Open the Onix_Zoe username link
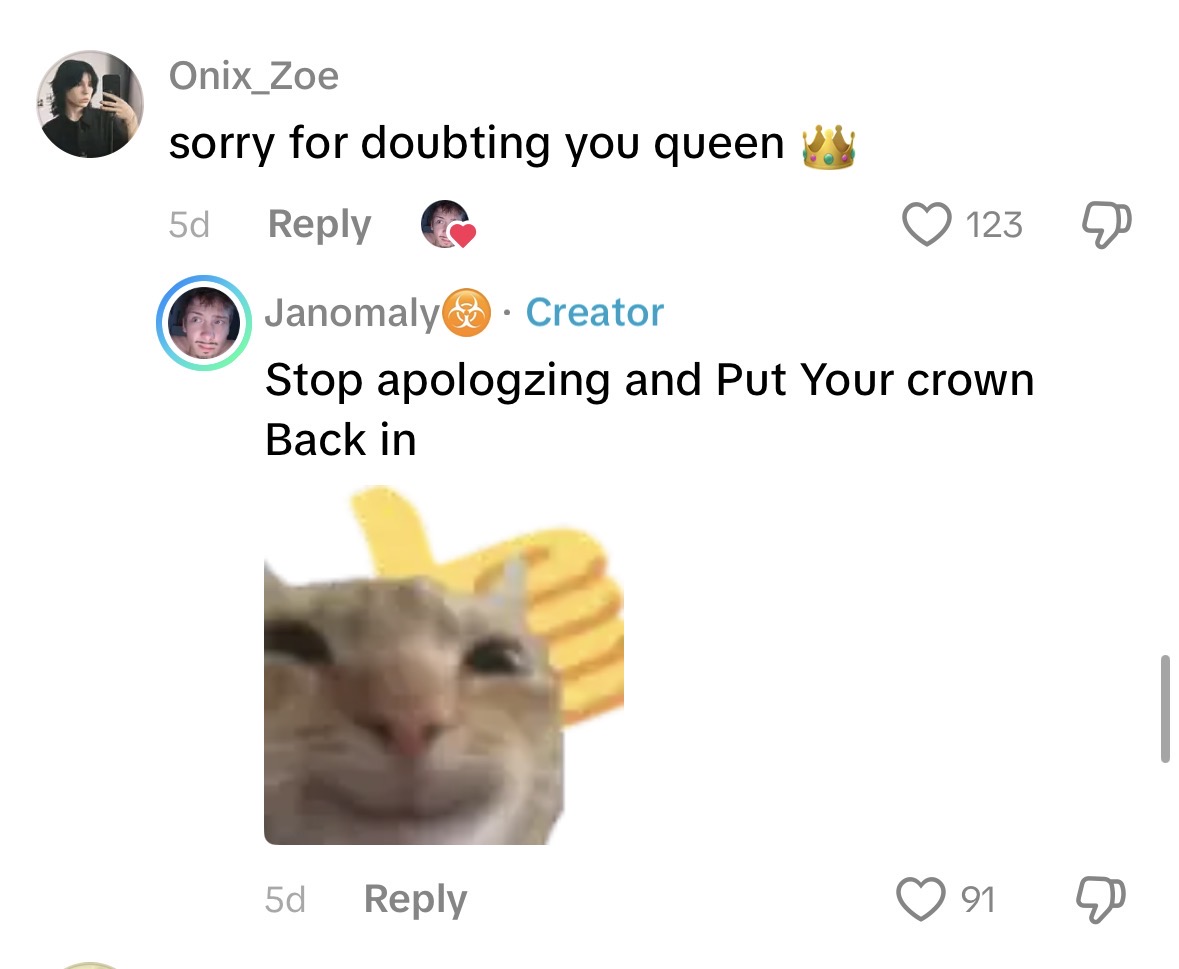 253,76
